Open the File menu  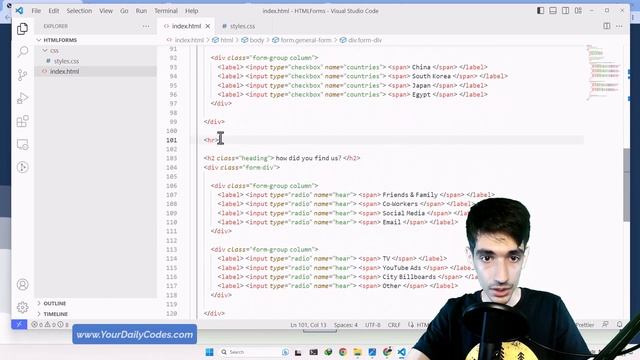36,11
